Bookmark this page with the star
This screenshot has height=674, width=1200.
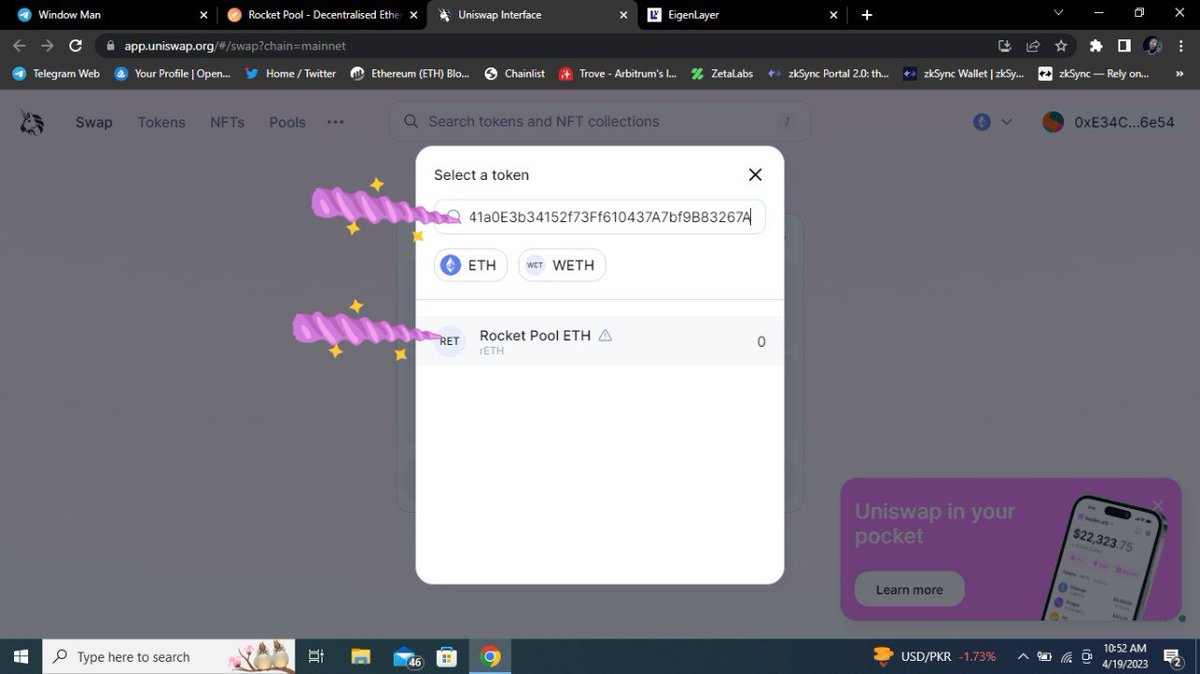coord(1061,46)
